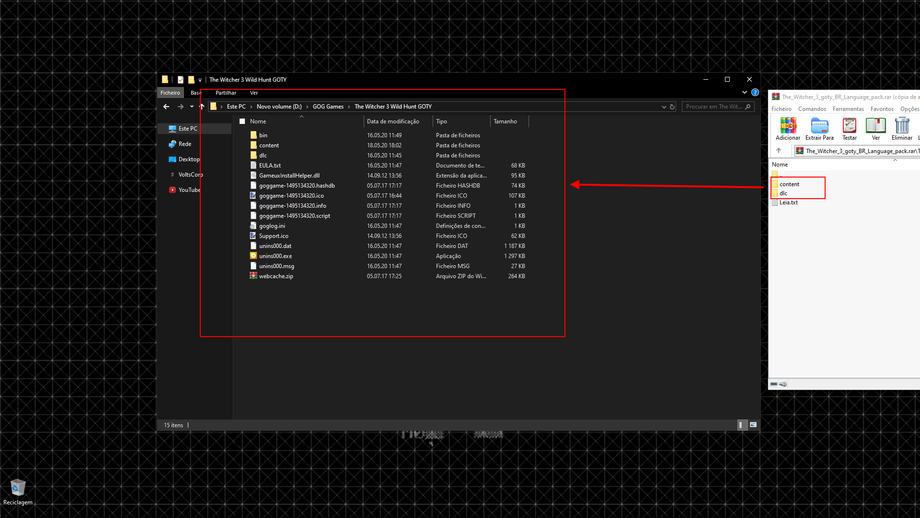
Task: Click the WinRAR Adicionar icon
Action: tap(788, 126)
